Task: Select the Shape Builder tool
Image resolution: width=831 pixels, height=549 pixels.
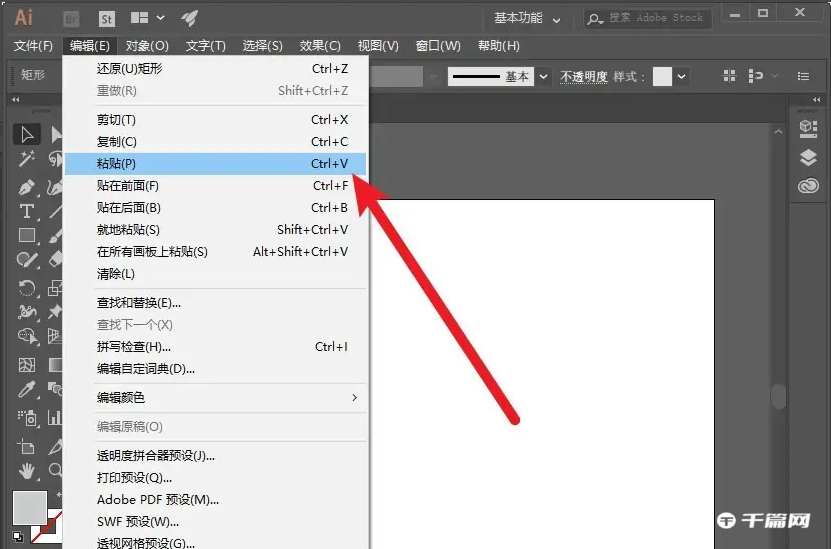Action: (28, 336)
